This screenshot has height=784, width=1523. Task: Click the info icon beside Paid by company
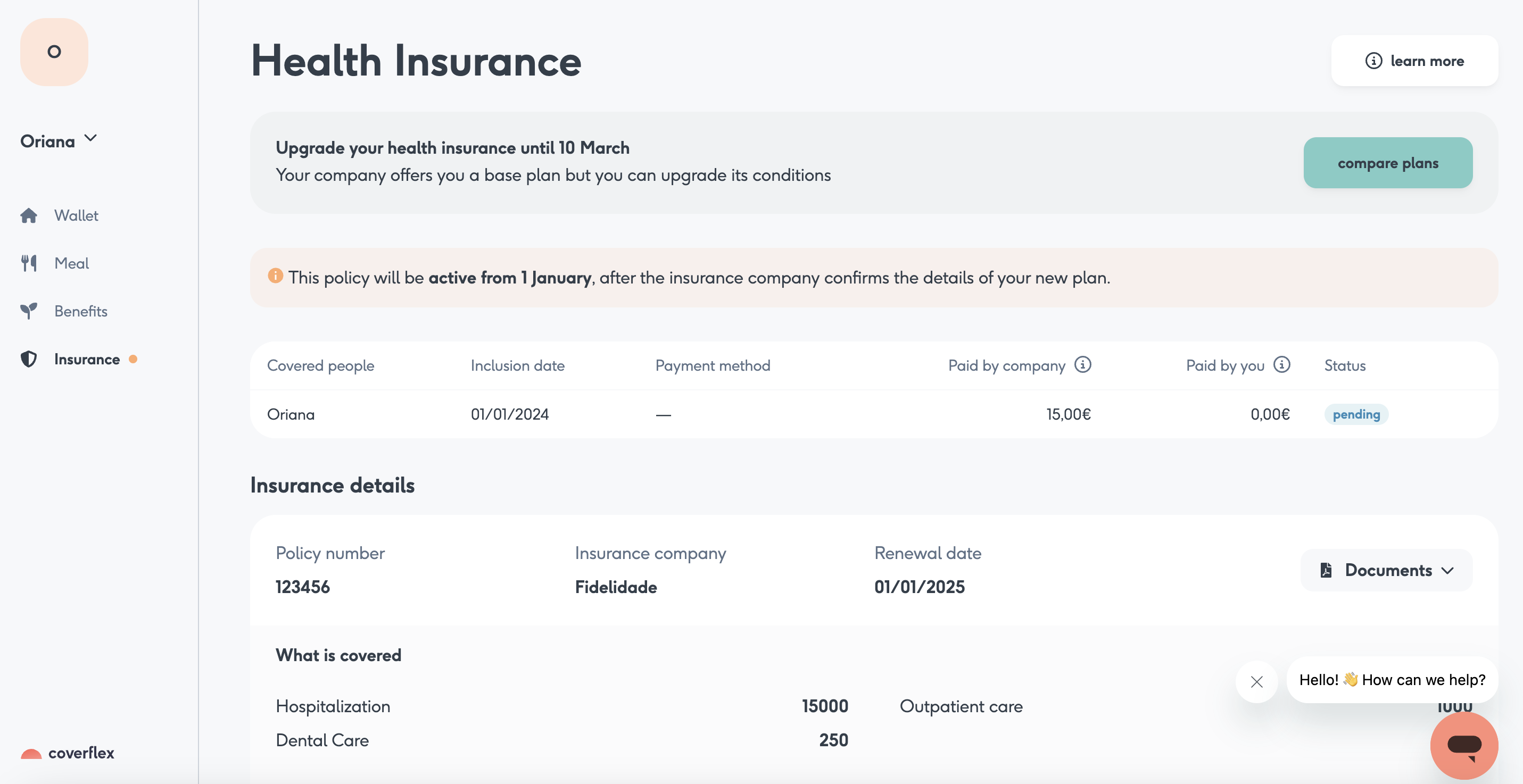(x=1083, y=364)
